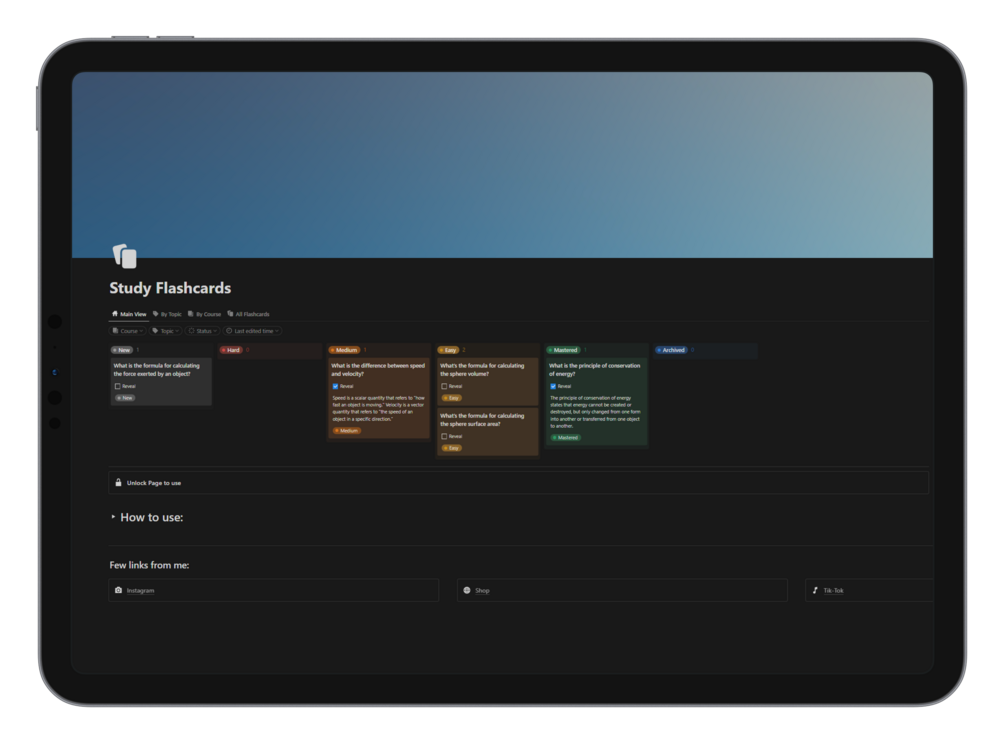Switch to the Main View tab
This screenshot has width=1005, height=745.
click(x=129, y=314)
